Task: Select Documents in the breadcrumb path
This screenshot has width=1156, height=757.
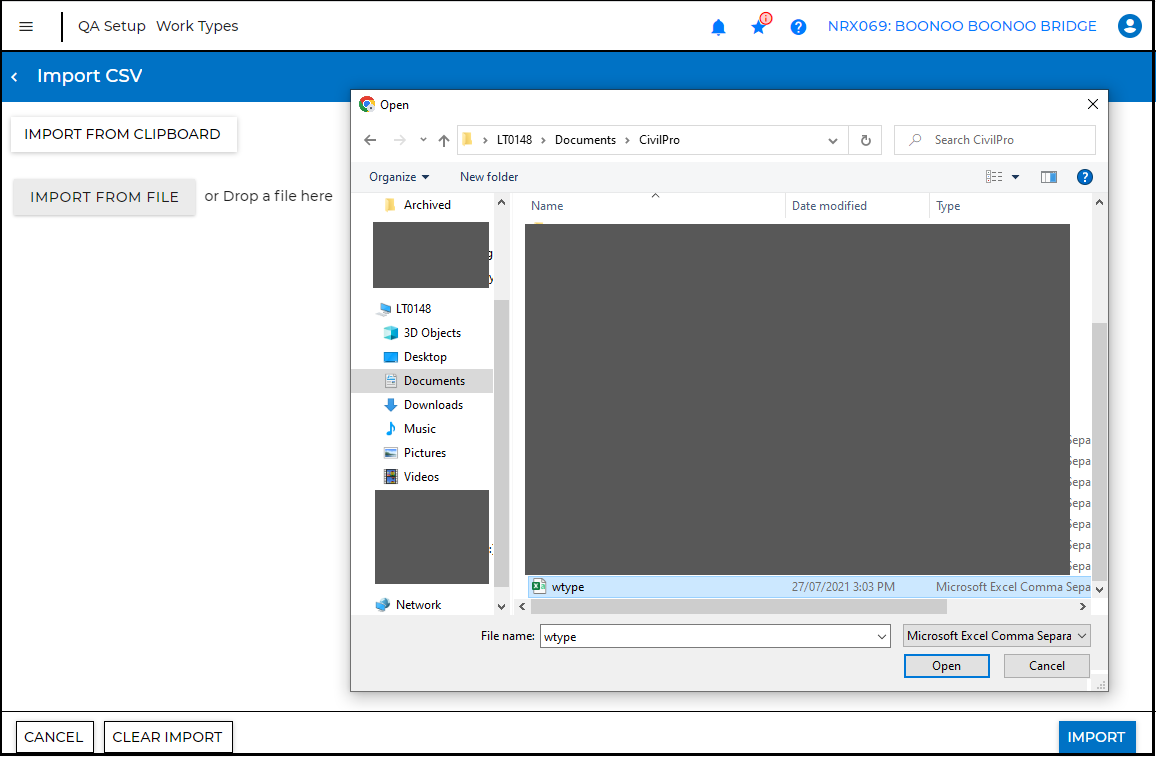Action: tap(585, 140)
